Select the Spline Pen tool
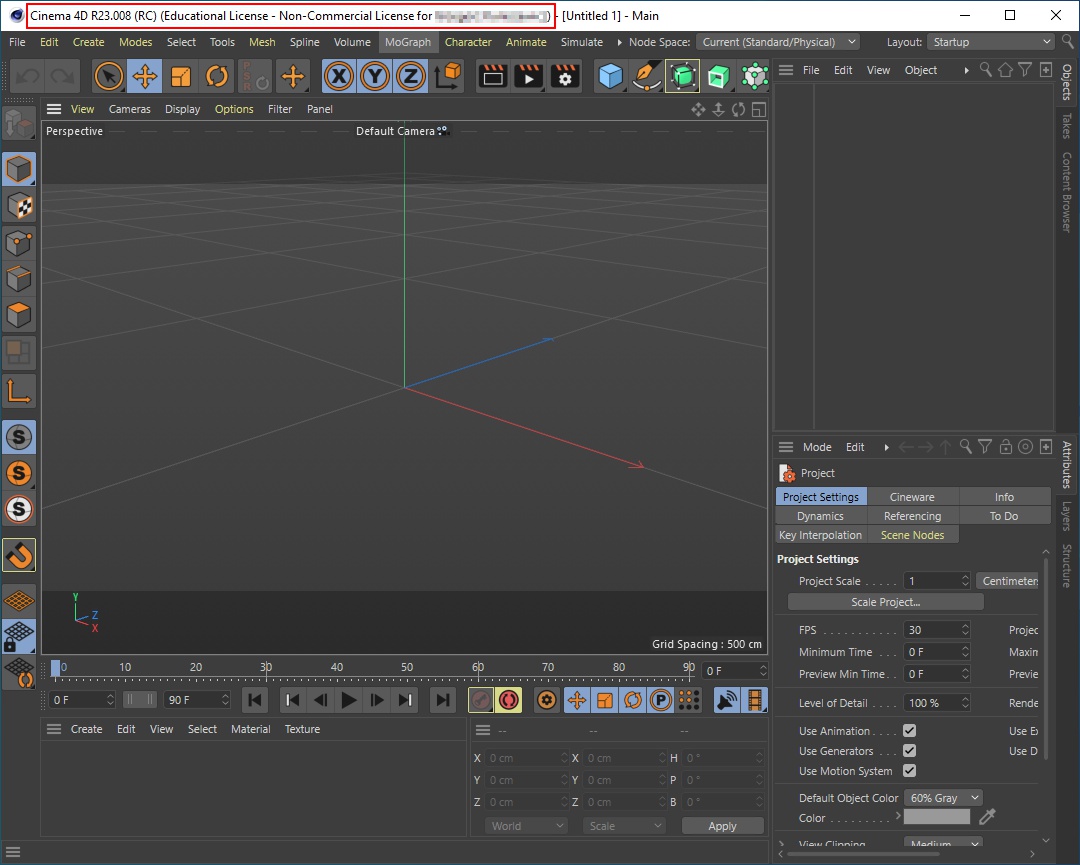1080x865 pixels. [x=647, y=76]
